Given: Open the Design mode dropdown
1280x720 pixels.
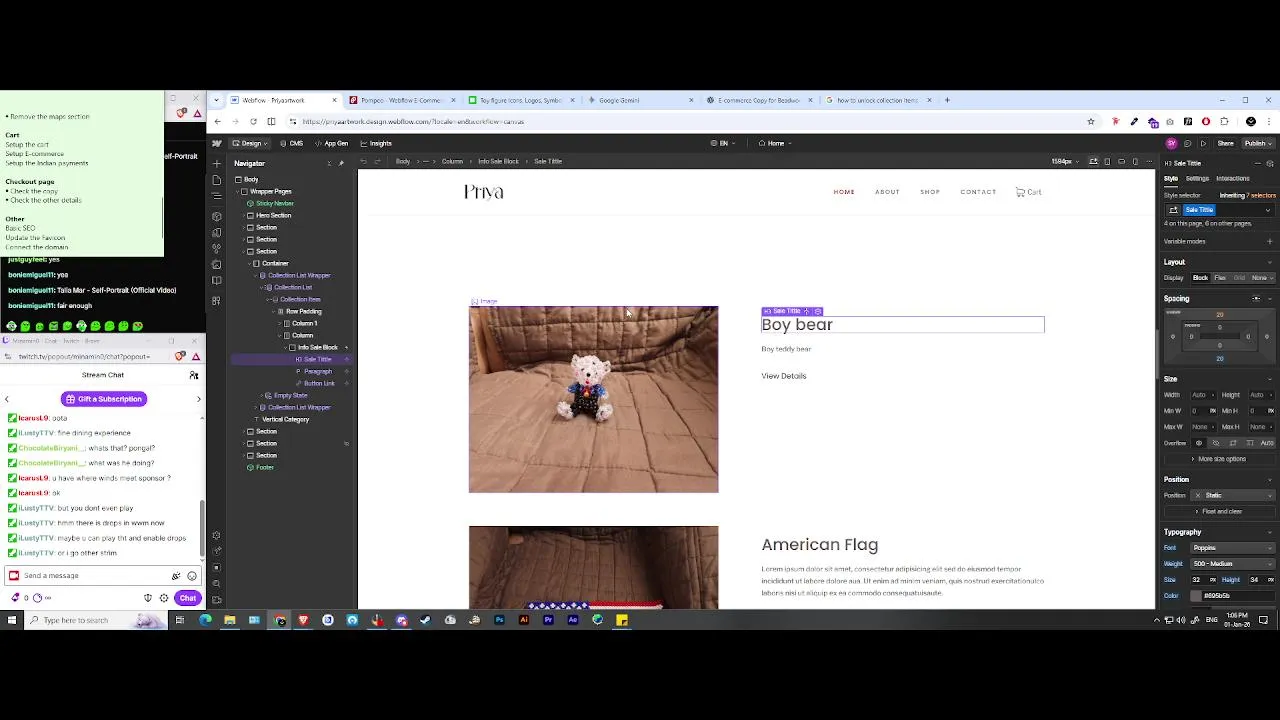Looking at the screenshot, I should coord(251,143).
